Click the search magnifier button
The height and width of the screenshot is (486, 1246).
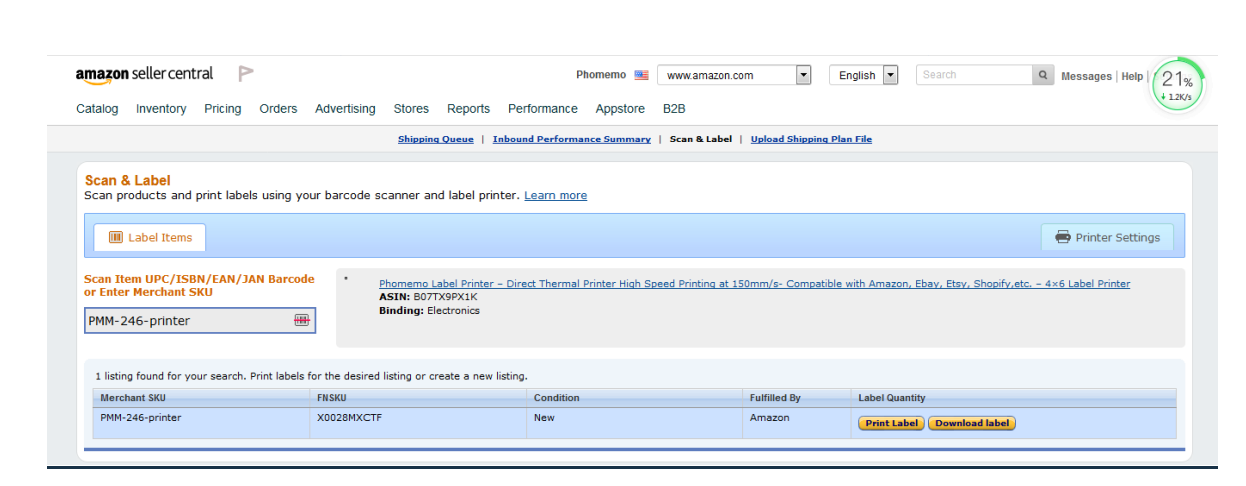(x=1043, y=75)
